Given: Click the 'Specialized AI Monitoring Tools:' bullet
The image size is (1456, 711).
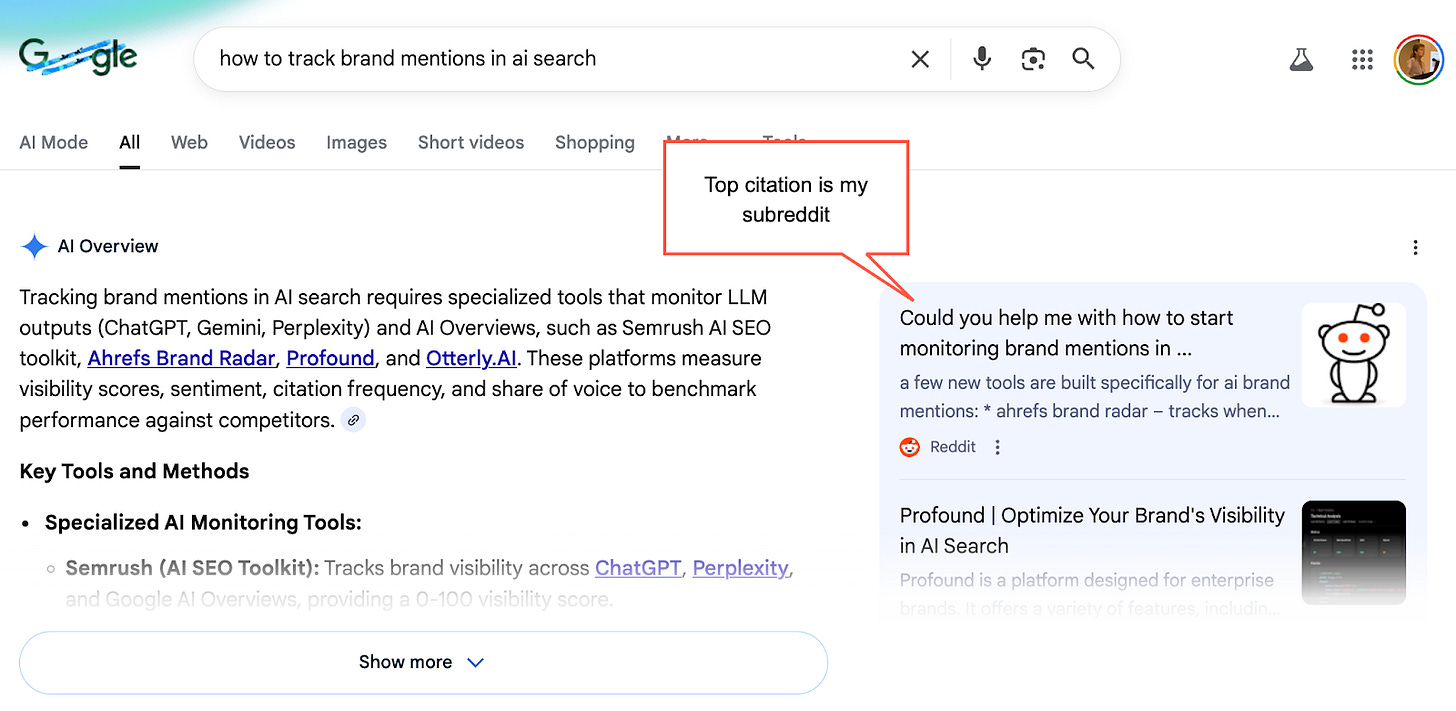Looking at the screenshot, I should 203,522.
